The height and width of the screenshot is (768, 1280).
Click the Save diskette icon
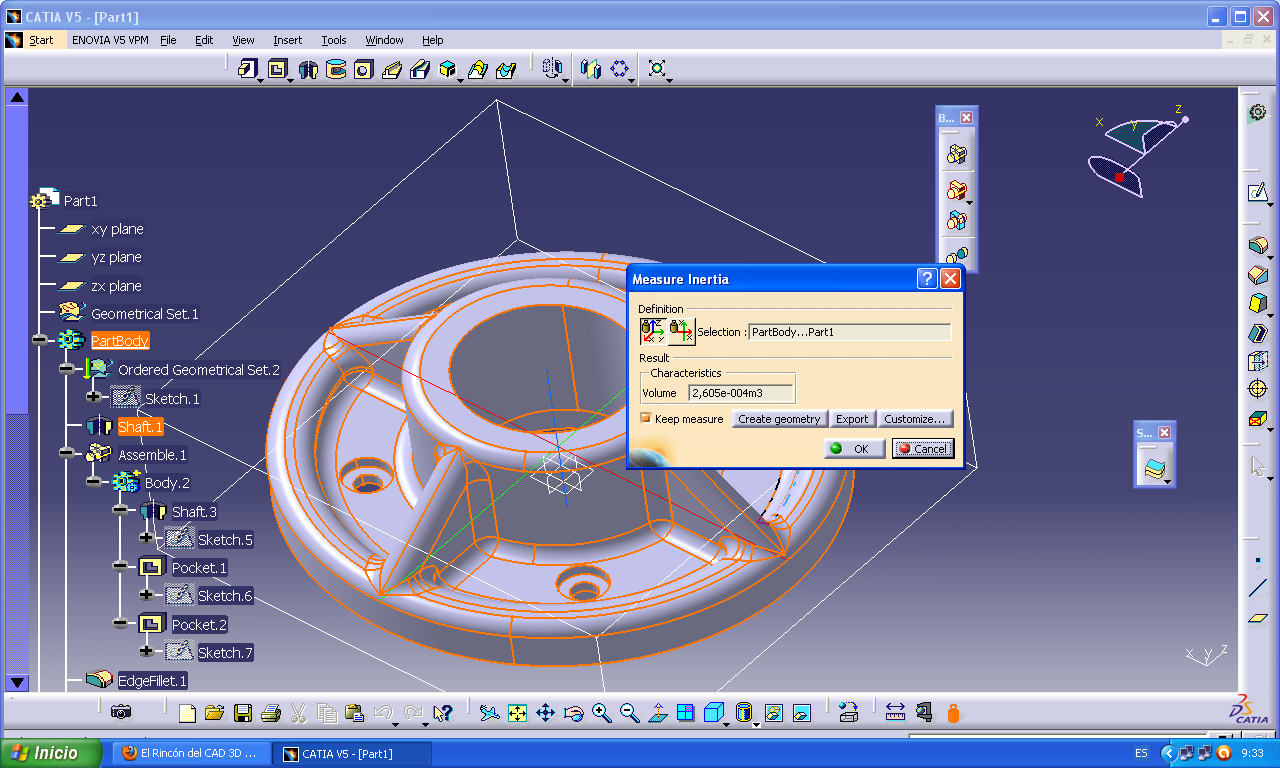coord(243,713)
